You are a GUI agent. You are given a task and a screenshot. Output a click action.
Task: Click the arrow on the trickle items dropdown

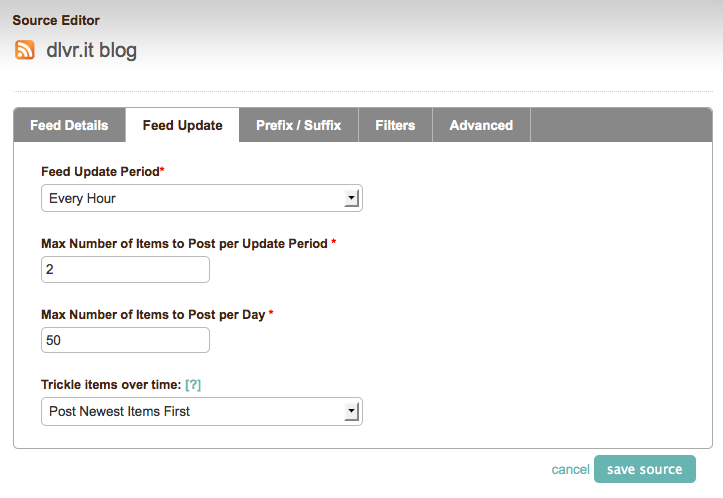tap(351, 411)
